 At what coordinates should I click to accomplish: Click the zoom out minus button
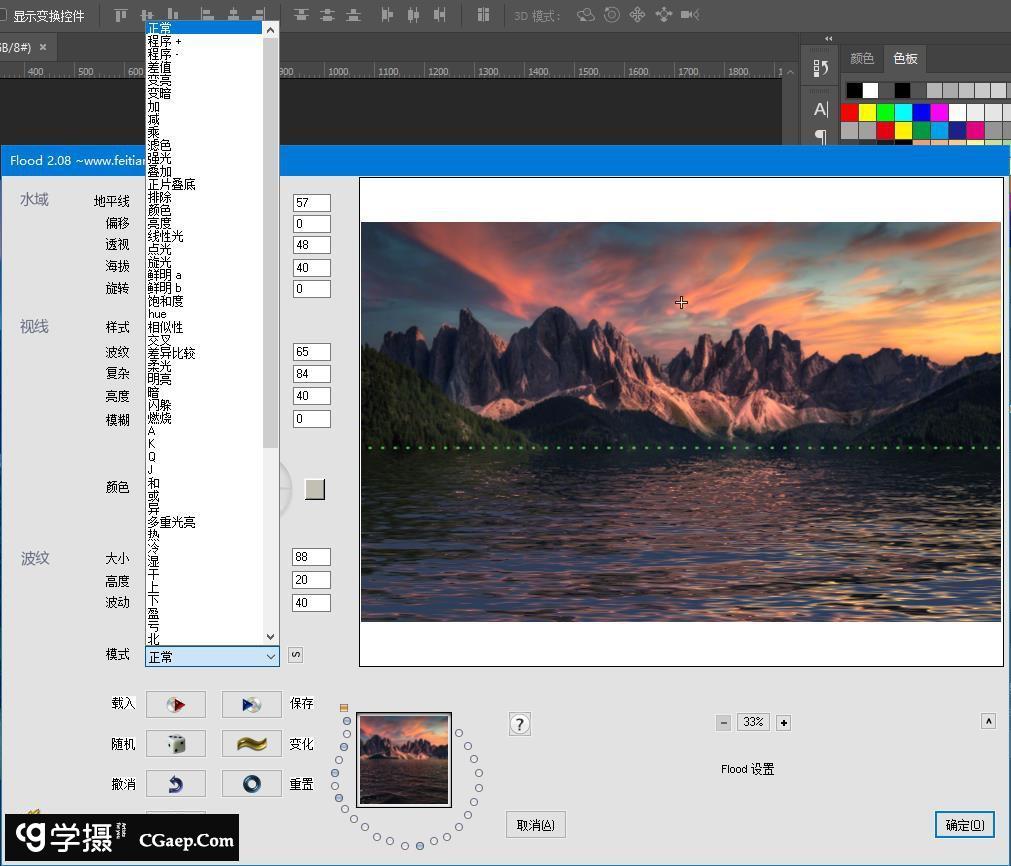click(x=723, y=722)
